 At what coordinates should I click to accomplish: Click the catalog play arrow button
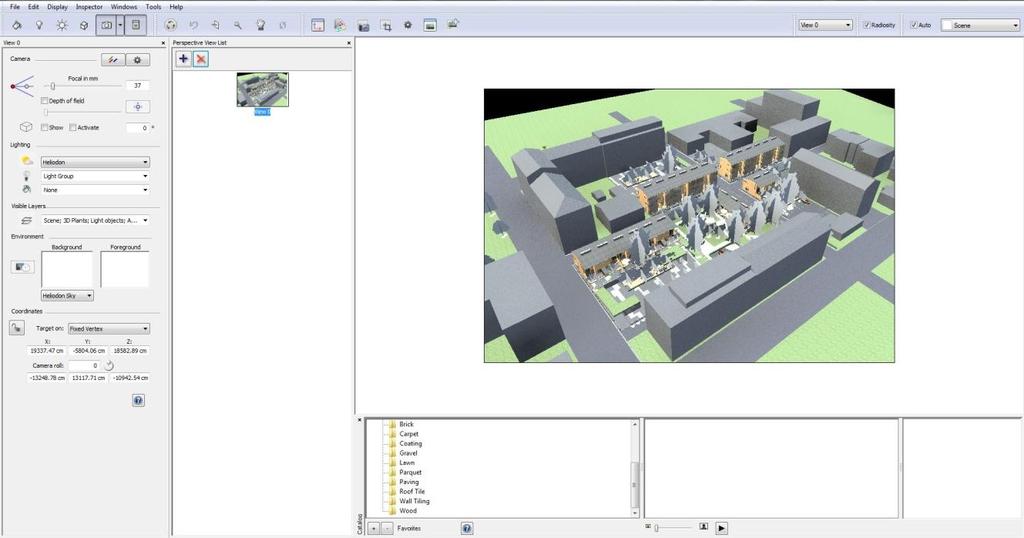pos(721,528)
